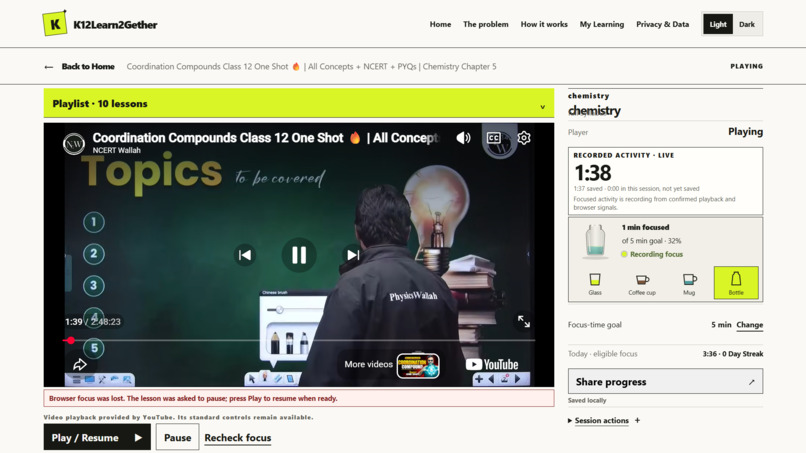
Task: Skip to previous video icon
Action: (x=245, y=255)
